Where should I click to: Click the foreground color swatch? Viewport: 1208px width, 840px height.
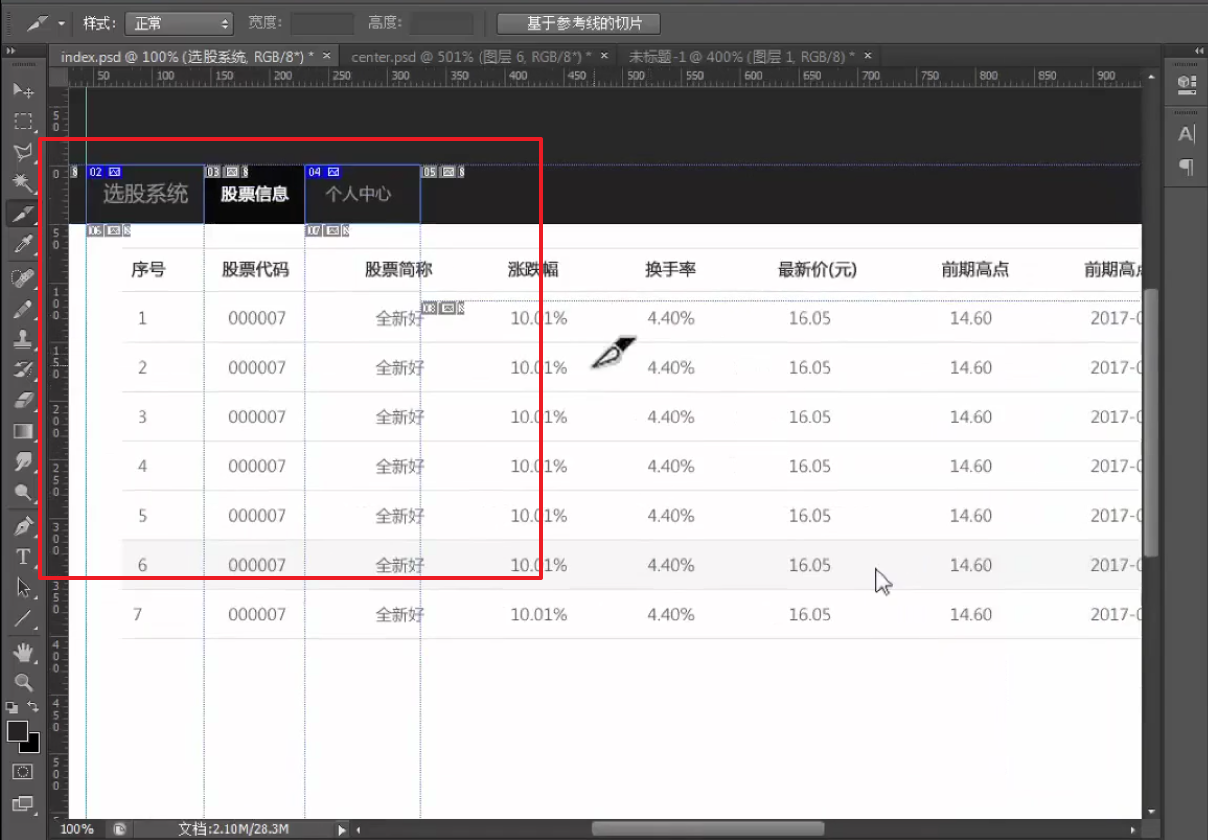click(17, 731)
